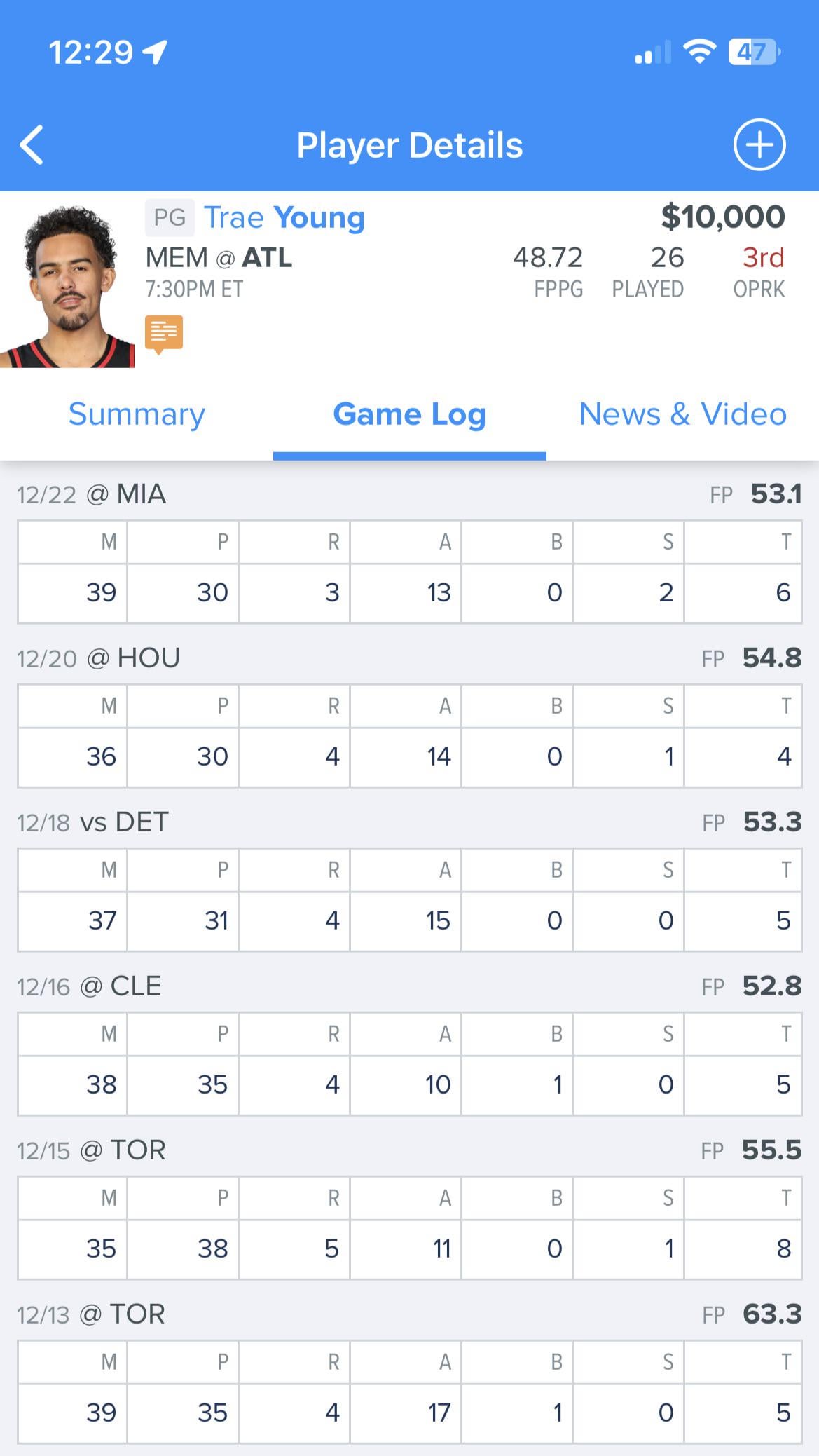Viewport: 819px width, 1456px height.
Task: Tap the battery indicator icon
Action: (x=753, y=52)
